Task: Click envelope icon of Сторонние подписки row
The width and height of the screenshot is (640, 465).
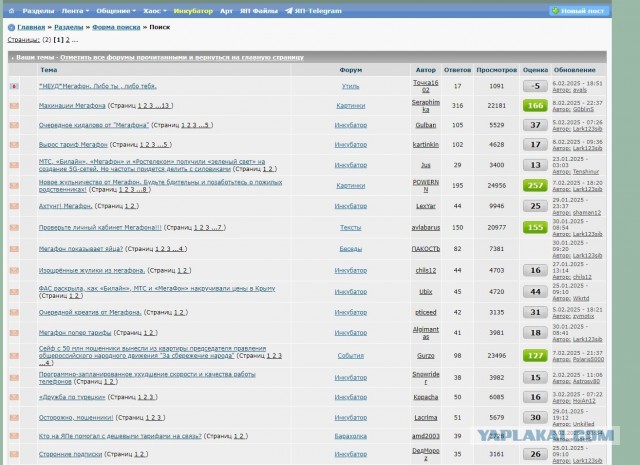Action: pos(14,454)
